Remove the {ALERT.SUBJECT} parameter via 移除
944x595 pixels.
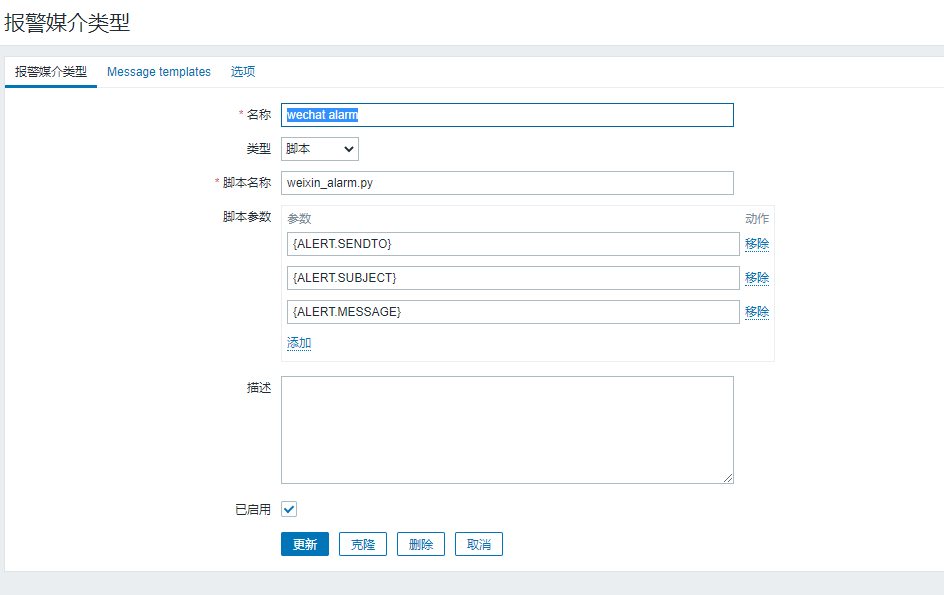click(x=757, y=278)
